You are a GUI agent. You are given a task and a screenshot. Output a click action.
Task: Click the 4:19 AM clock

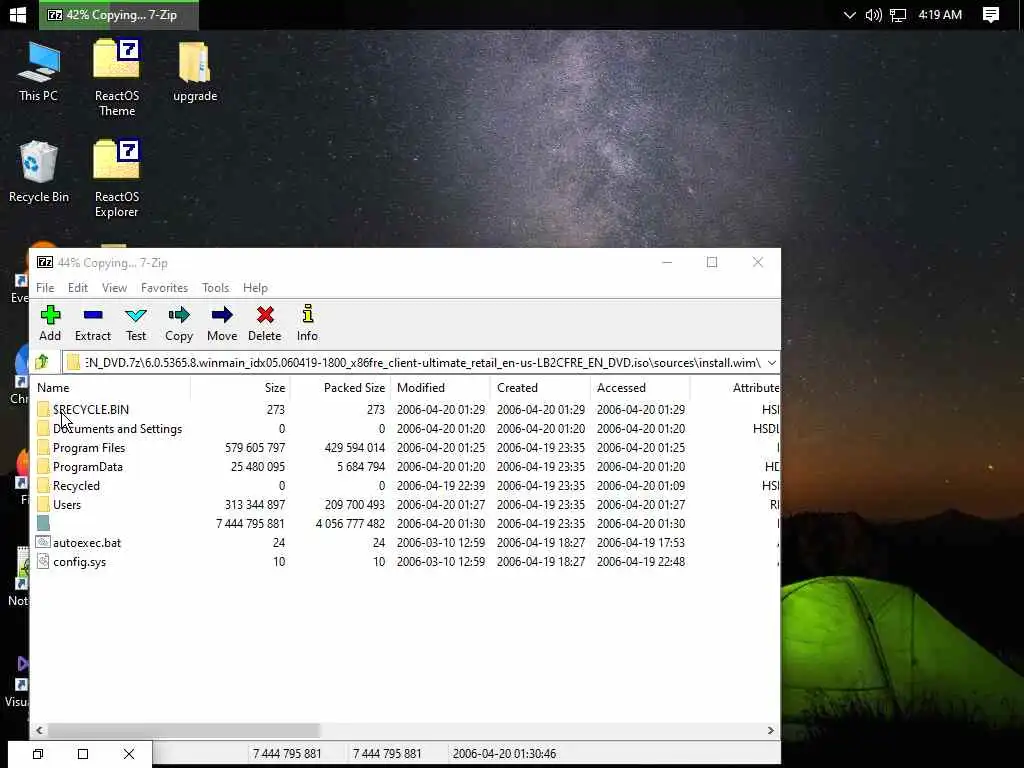tap(940, 14)
